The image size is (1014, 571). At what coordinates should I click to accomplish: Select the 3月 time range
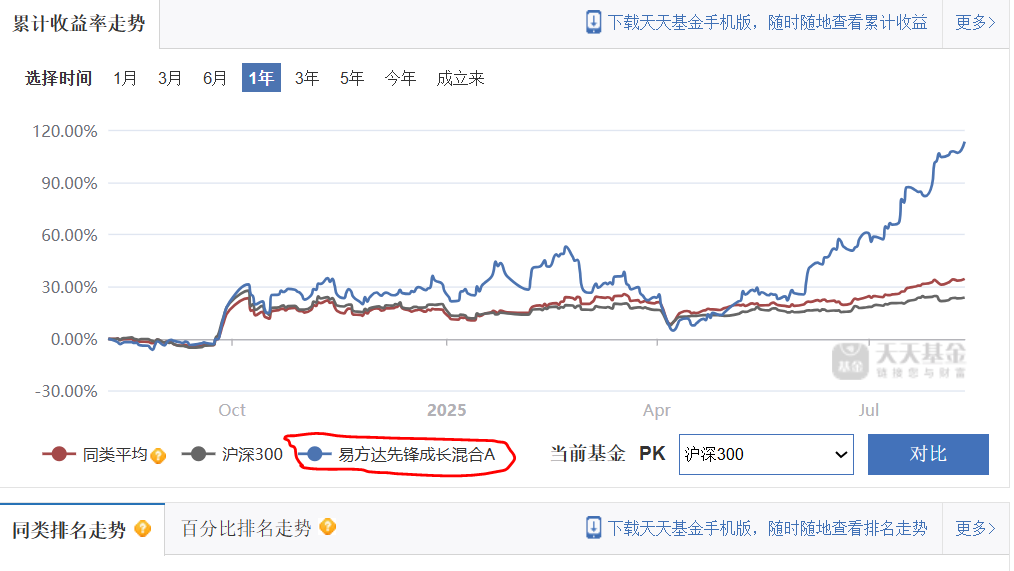tap(170, 78)
